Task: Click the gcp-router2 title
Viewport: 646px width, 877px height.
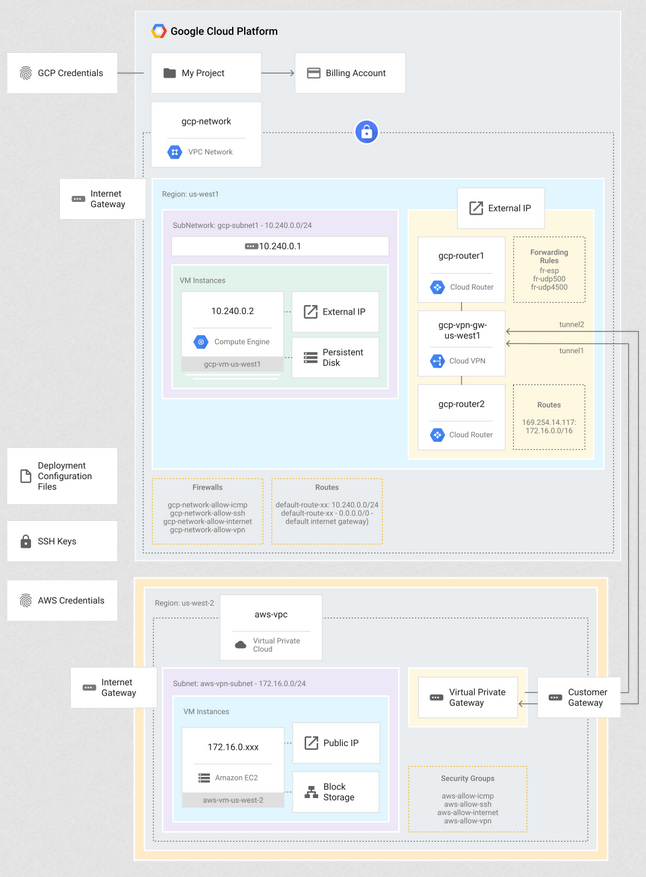Action: (x=461, y=404)
